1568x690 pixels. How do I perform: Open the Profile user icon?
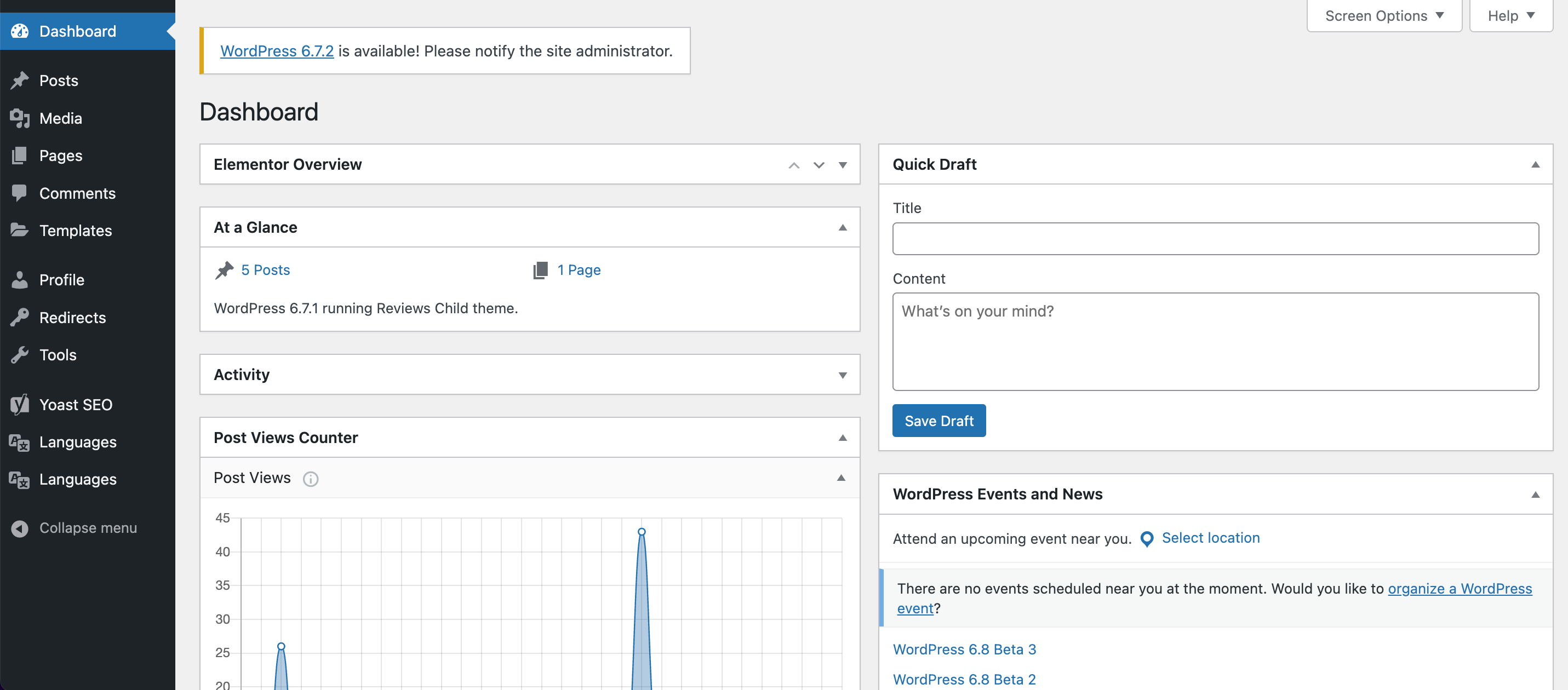click(x=20, y=279)
